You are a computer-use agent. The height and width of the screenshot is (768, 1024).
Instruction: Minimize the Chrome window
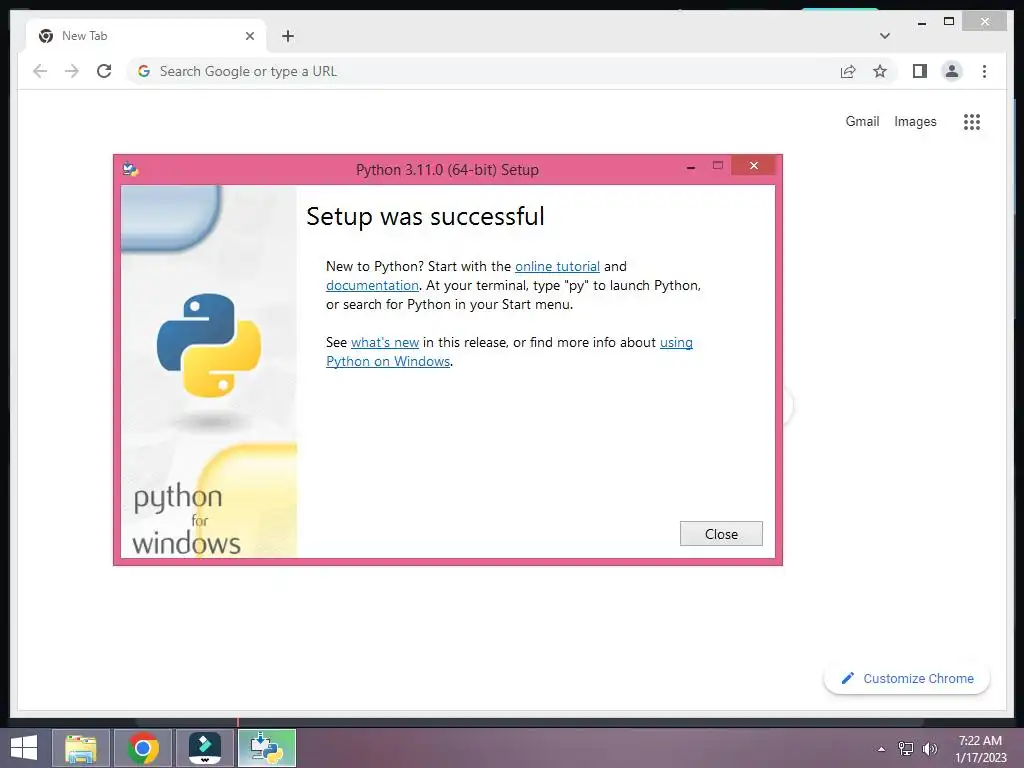pos(921,22)
